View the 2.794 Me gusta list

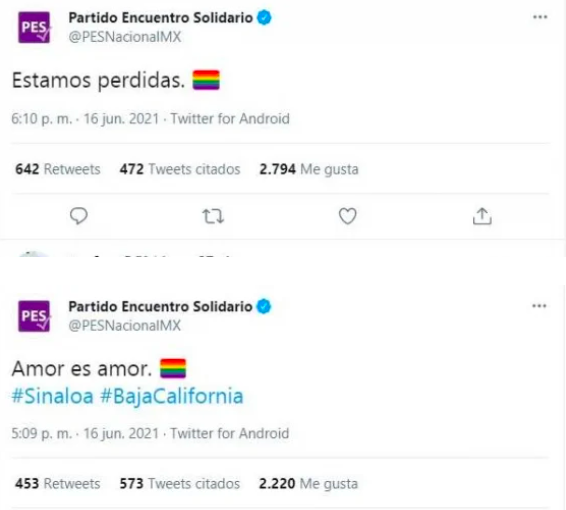pyautogui.click(x=309, y=169)
